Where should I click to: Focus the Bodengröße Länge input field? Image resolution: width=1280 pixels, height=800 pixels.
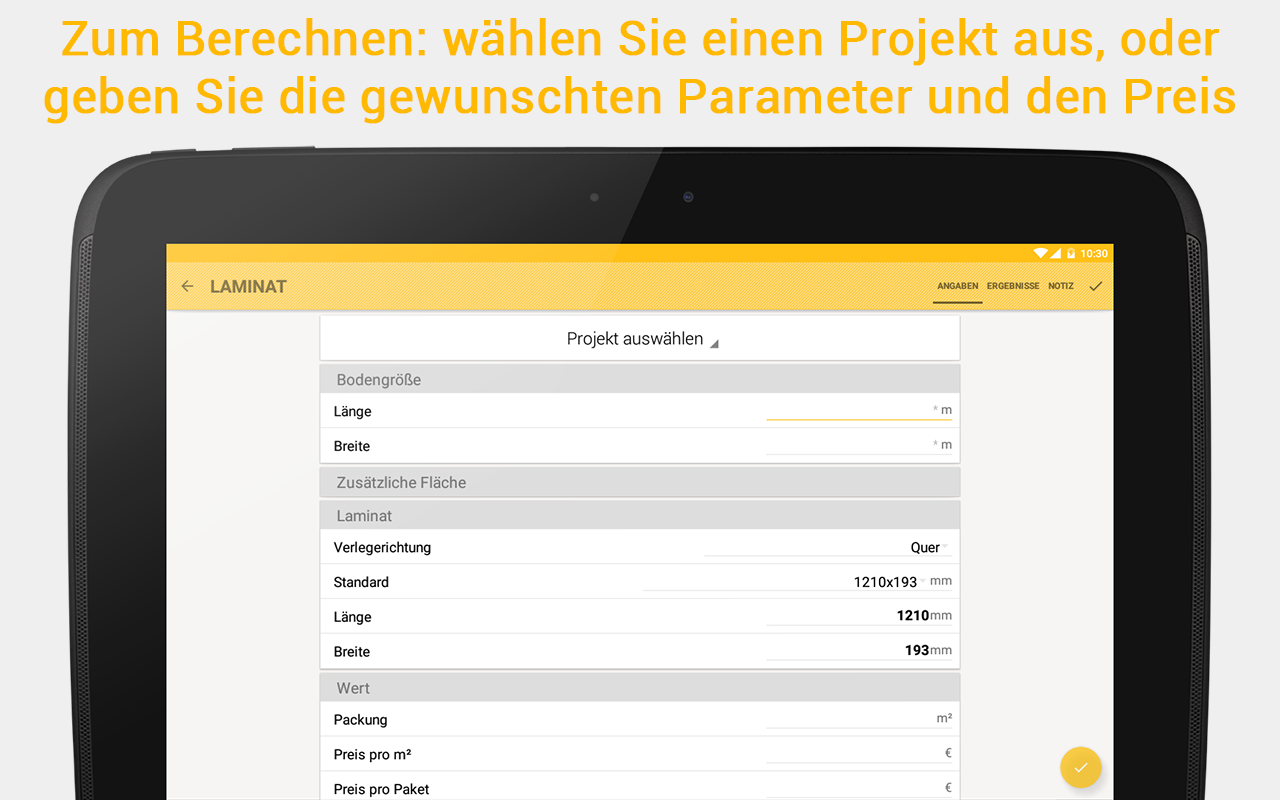tap(859, 410)
